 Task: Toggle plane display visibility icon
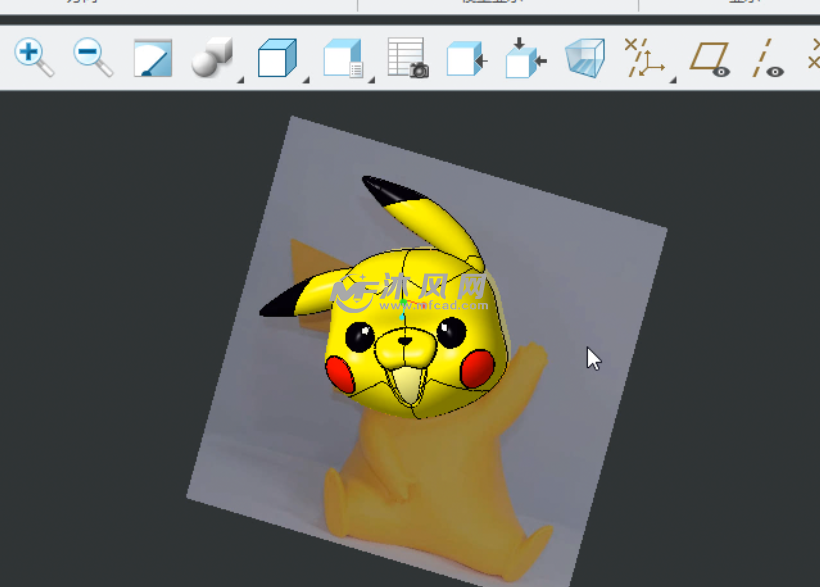710,59
